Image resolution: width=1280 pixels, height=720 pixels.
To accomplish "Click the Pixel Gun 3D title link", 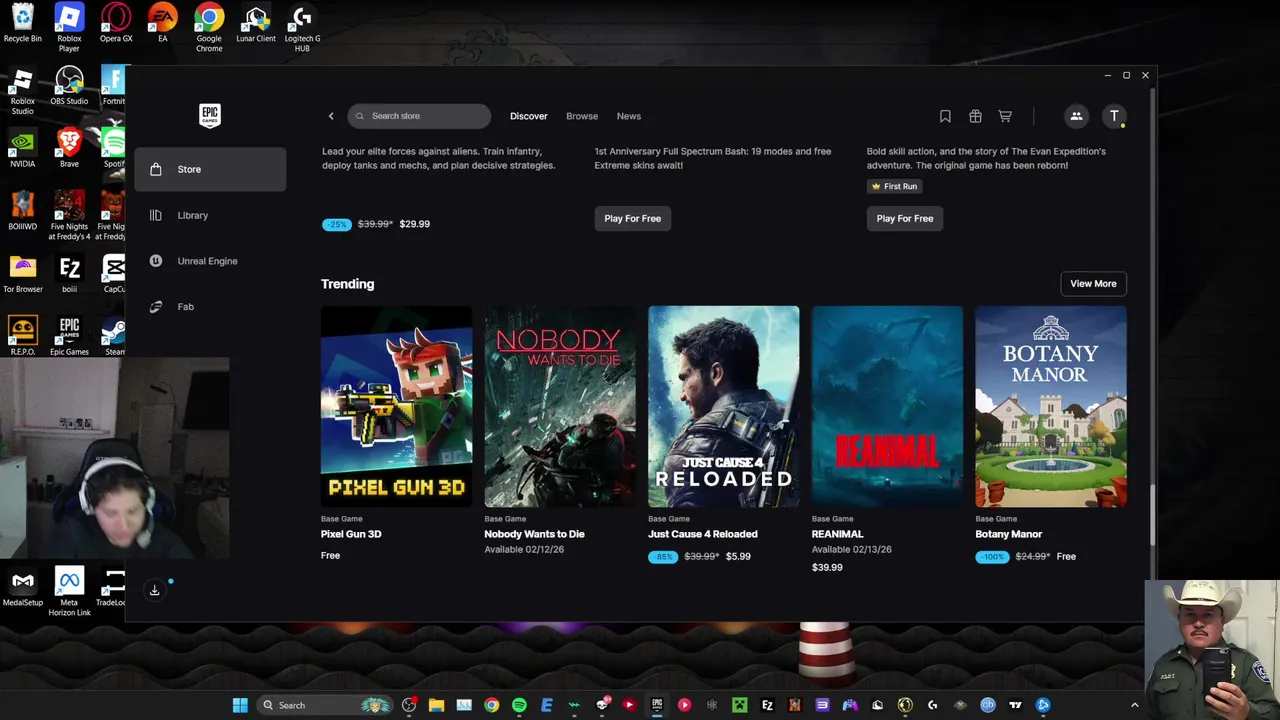I will [x=351, y=534].
